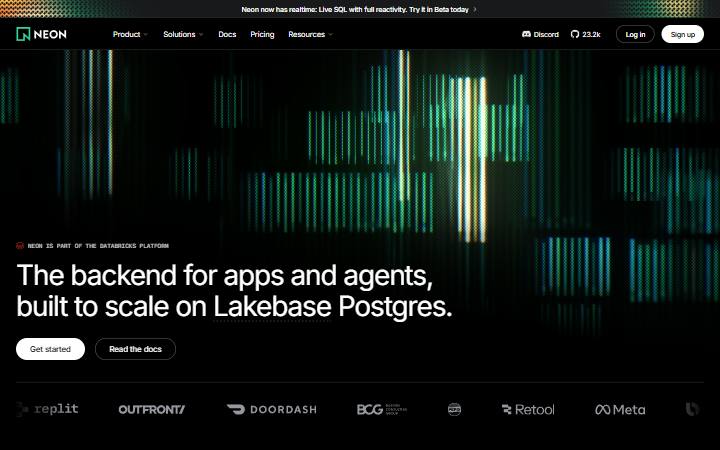Click the headline "The backend for apps and agents"
Image resolution: width=720 pixels, height=450 pixels.
point(225,276)
